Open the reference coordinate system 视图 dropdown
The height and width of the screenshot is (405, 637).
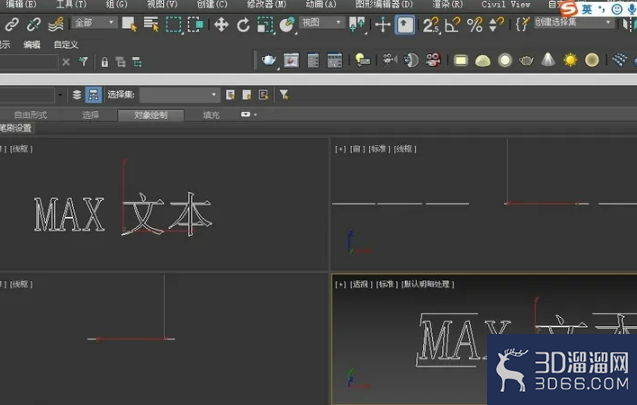click(321, 22)
